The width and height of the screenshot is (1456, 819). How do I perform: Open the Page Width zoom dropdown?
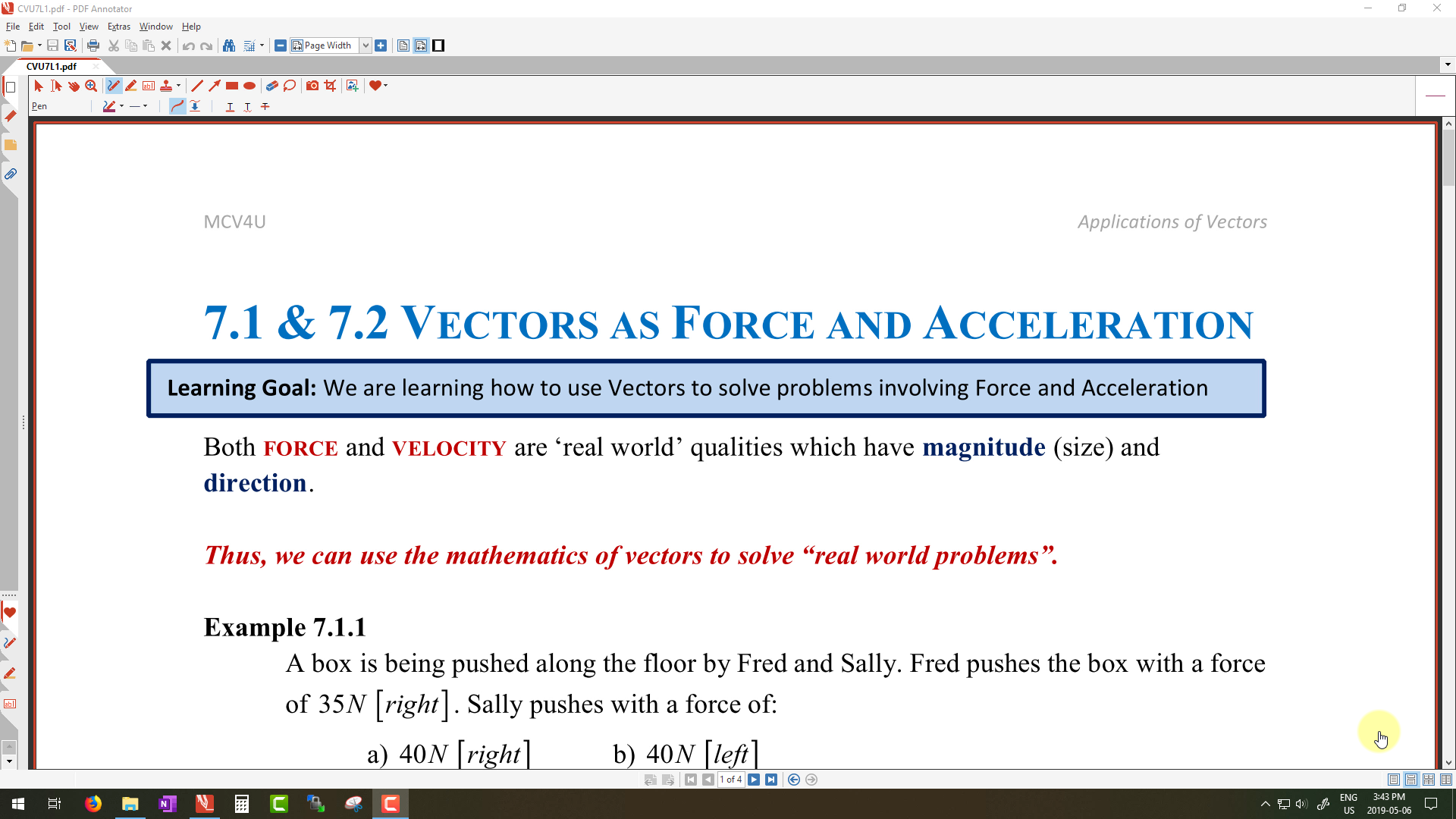(366, 45)
